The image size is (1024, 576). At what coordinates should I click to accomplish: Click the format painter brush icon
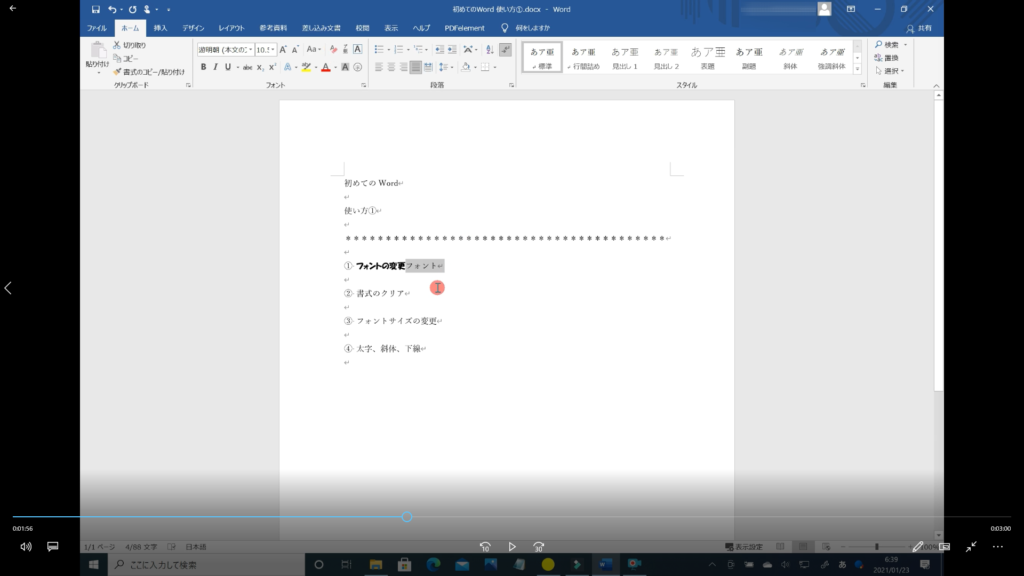[x=117, y=71]
